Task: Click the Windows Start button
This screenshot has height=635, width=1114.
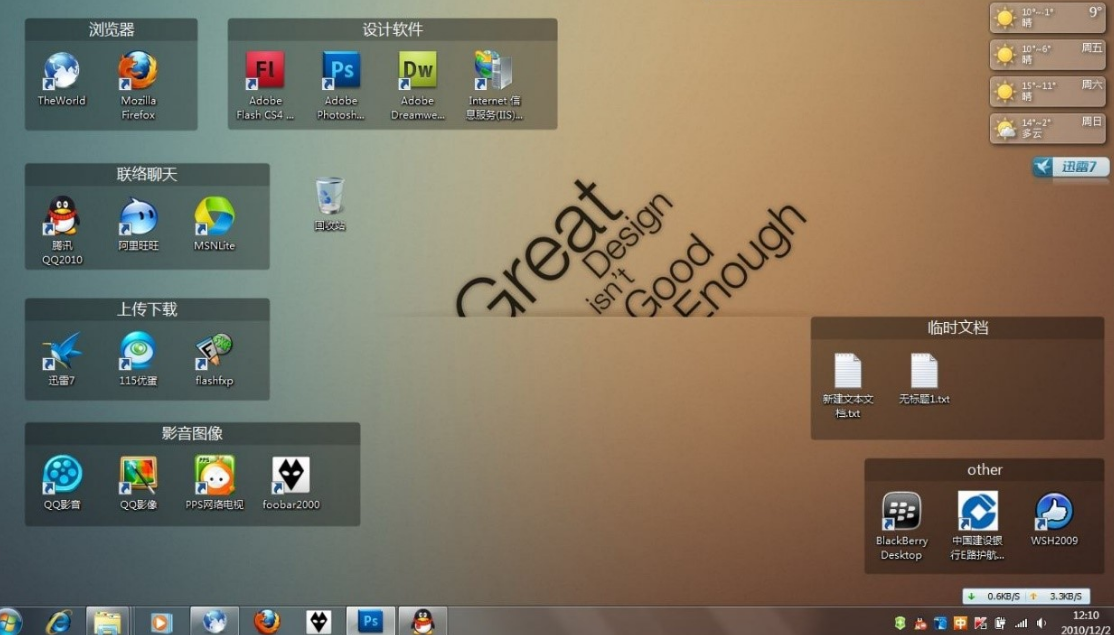Action: pos(10,621)
